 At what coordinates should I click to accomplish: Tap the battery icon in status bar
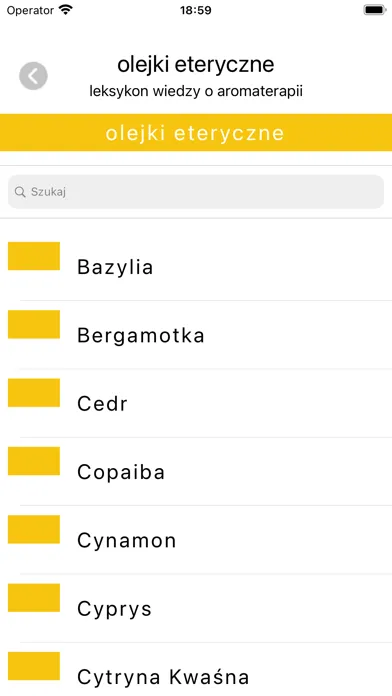374,10
